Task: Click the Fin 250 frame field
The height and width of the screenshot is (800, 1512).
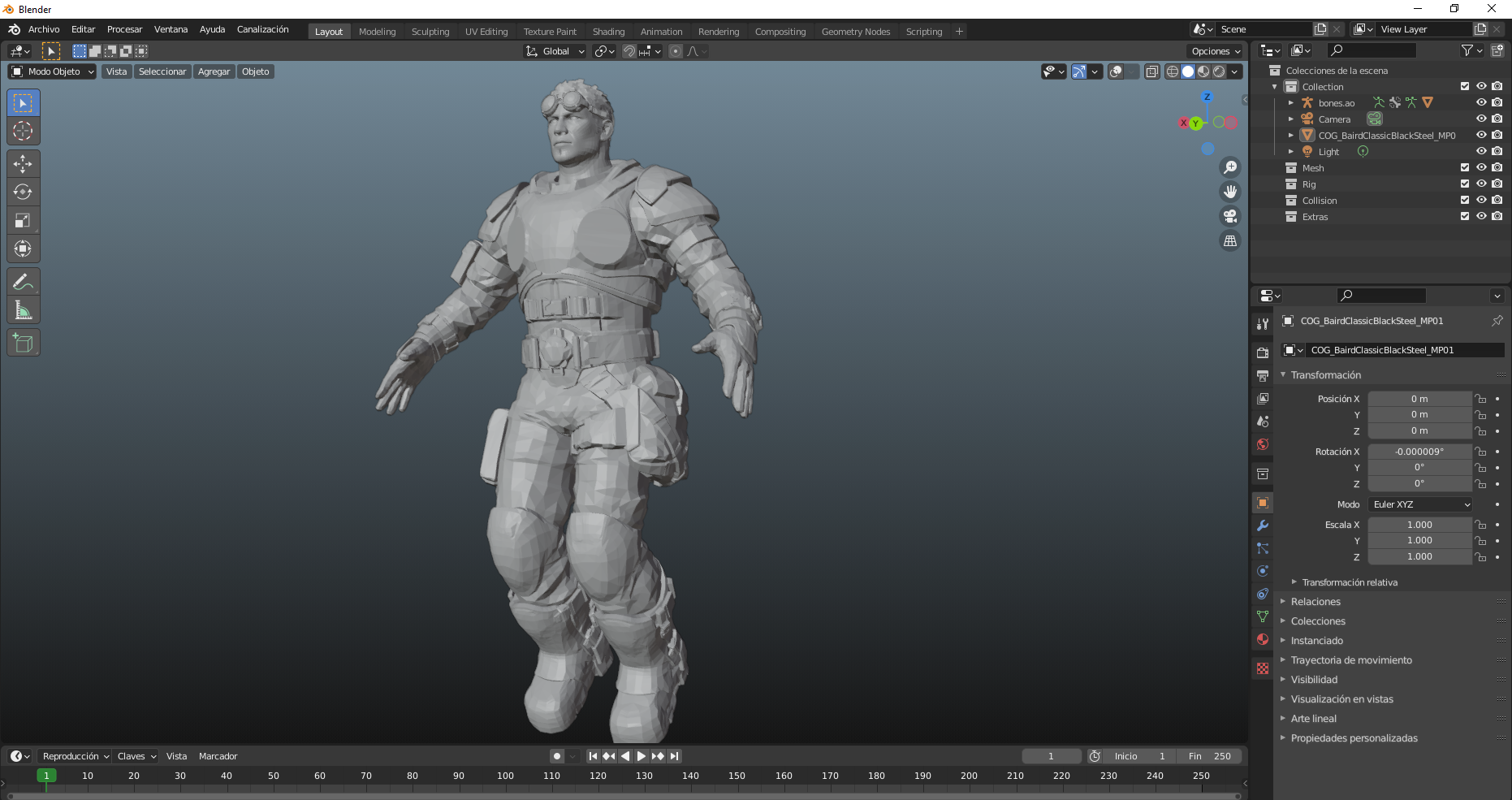Action: (x=1209, y=756)
